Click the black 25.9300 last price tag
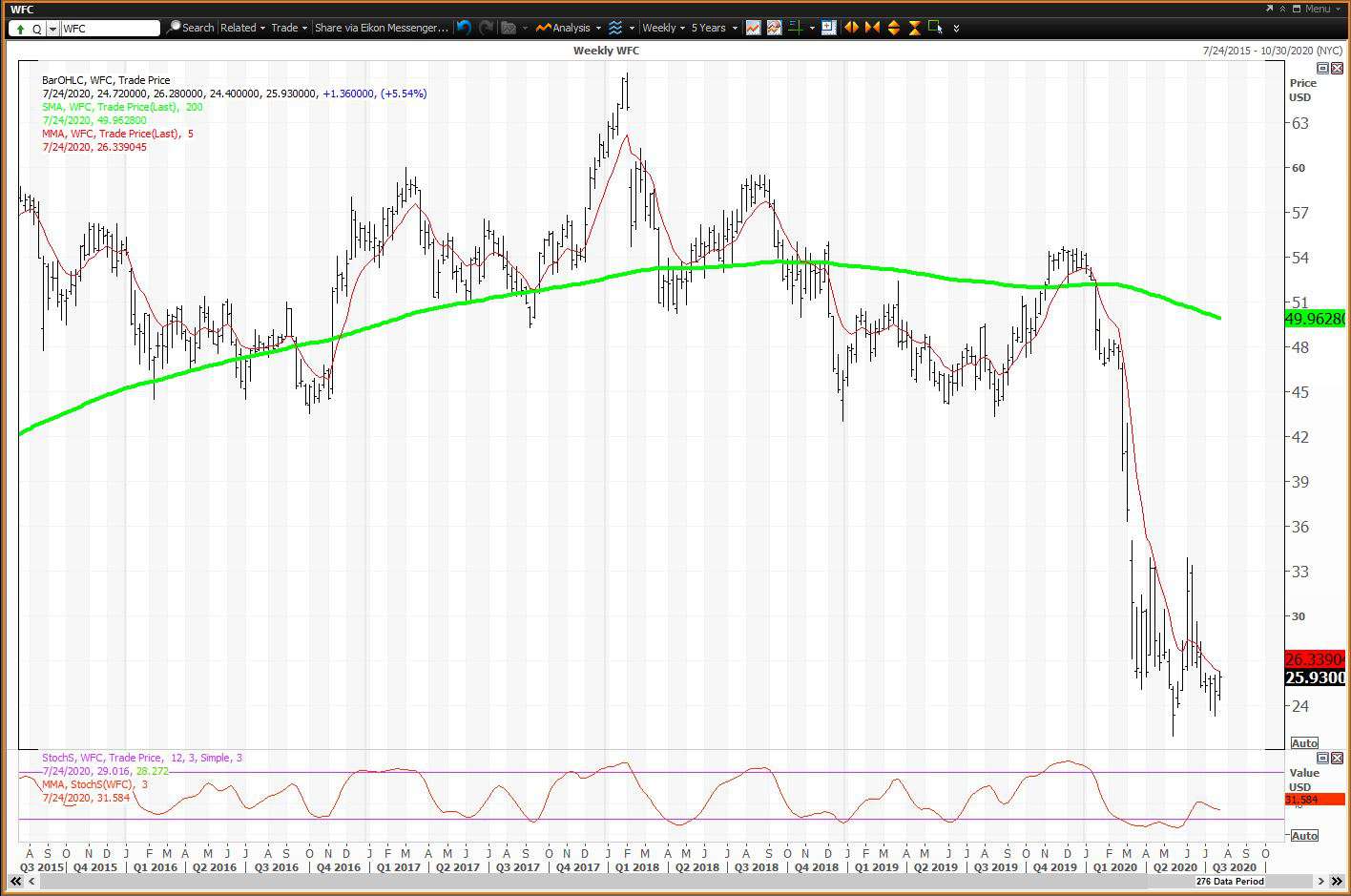Viewport: 1351px width, 896px height. pyautogui.click(x=1316, y=677)
